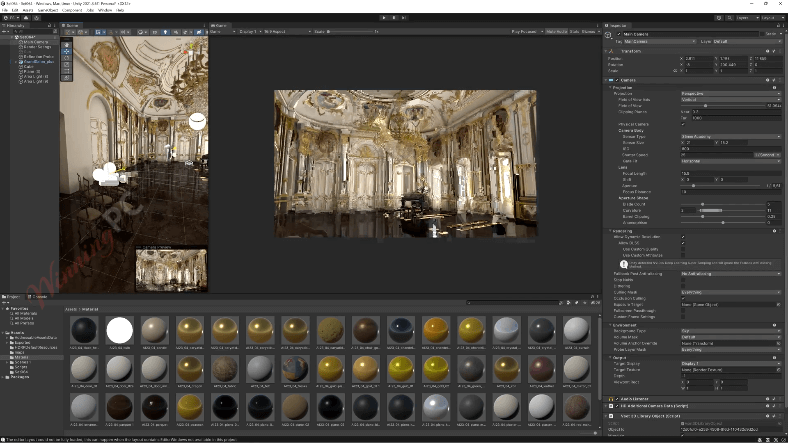The width and height of the screenshot is (788, 443).
Task: Open the cloud services icon in toolbar
Action: click(x=26, y=18)
